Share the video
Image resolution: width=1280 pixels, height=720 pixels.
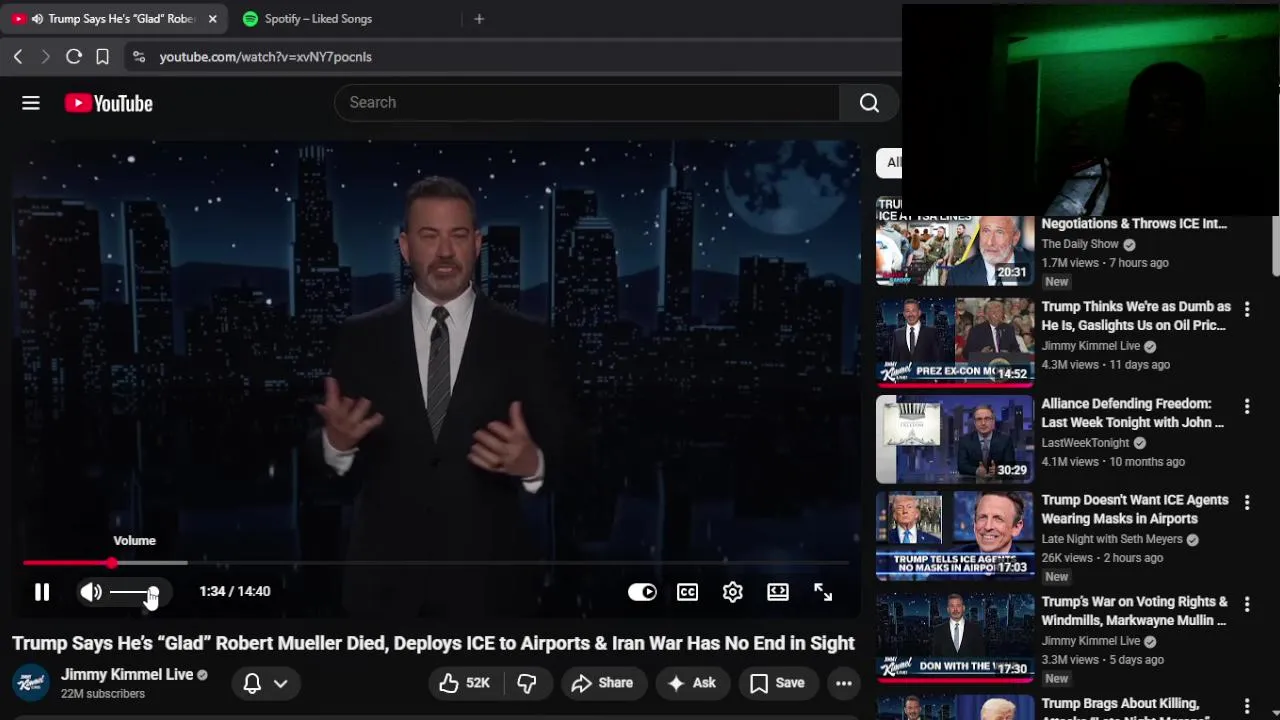[602, 683]
